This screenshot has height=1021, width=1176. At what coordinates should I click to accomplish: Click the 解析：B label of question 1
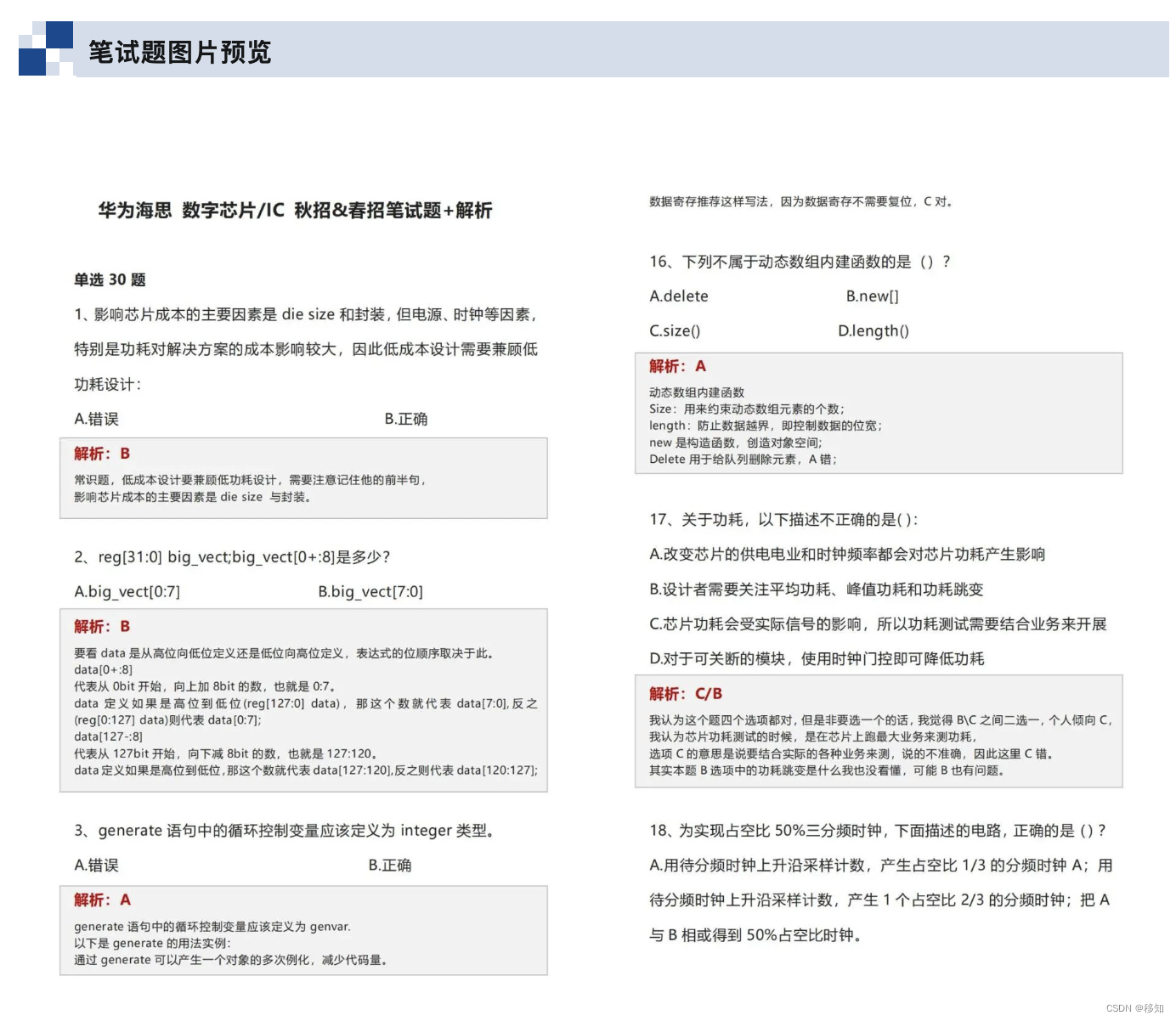tap(102, 454)
